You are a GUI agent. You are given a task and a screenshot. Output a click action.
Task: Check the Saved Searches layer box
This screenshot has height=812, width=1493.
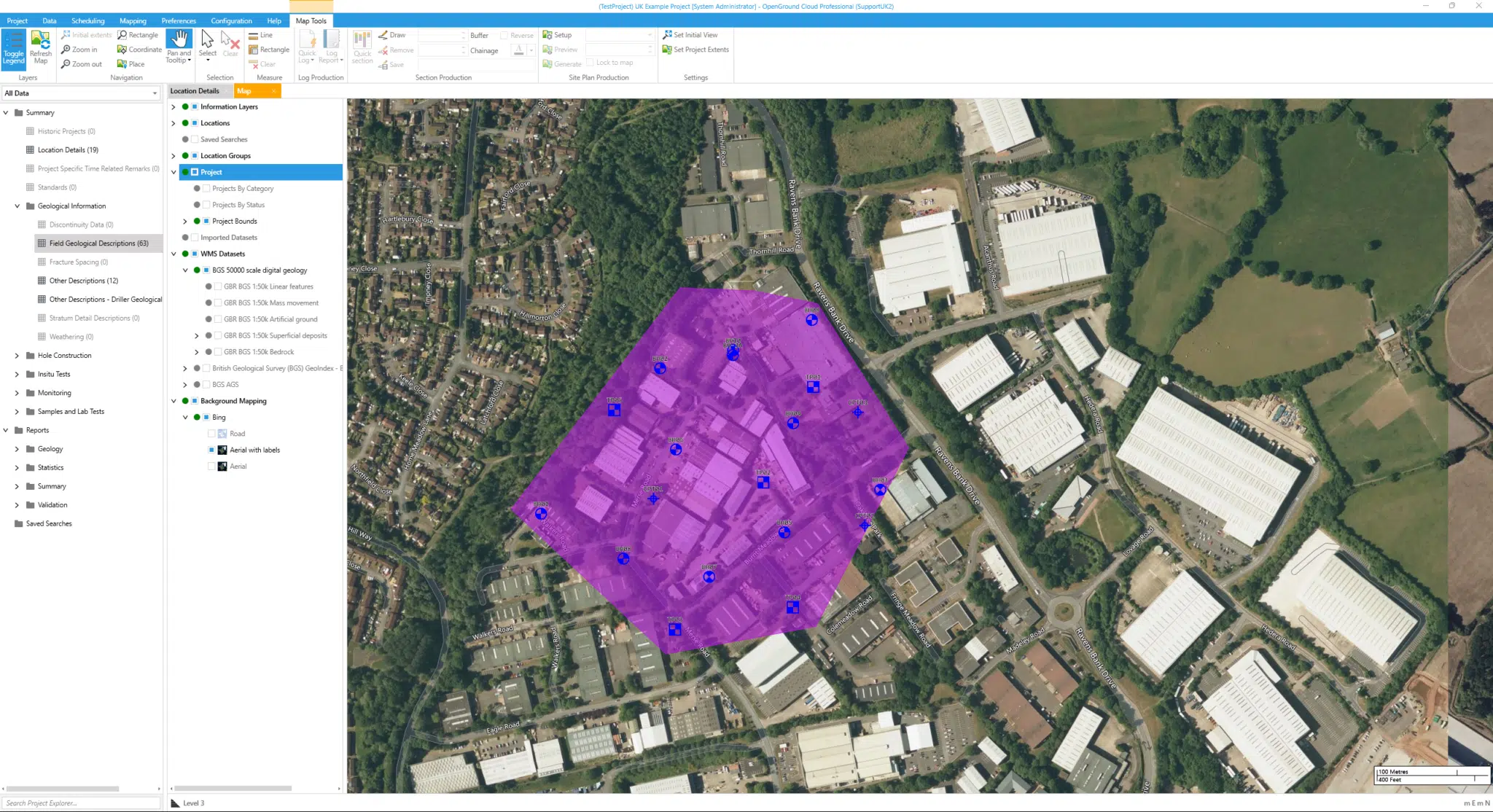195,139
